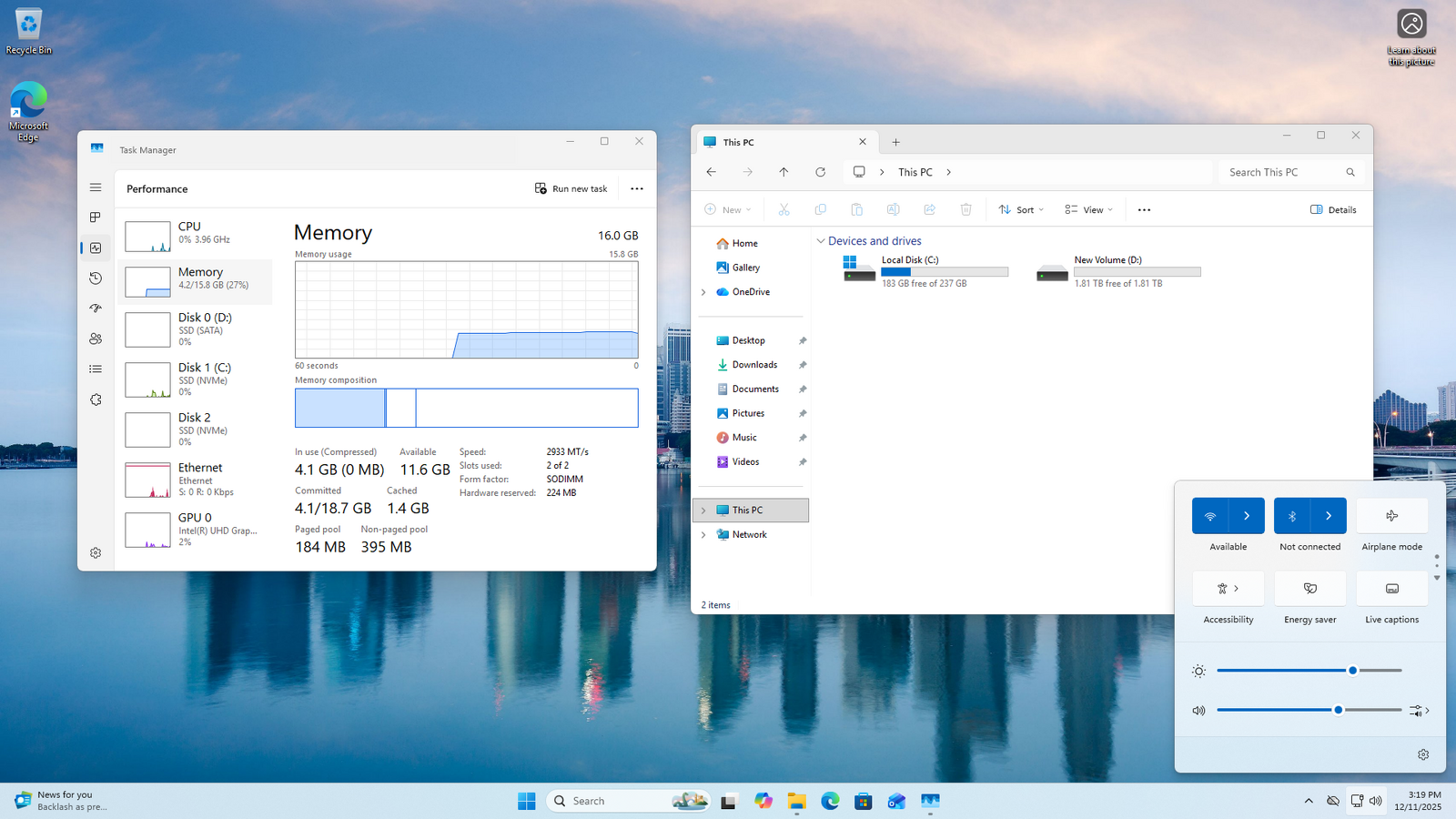Open quick settings gear icon
1456x819 pixels.
1423,754
